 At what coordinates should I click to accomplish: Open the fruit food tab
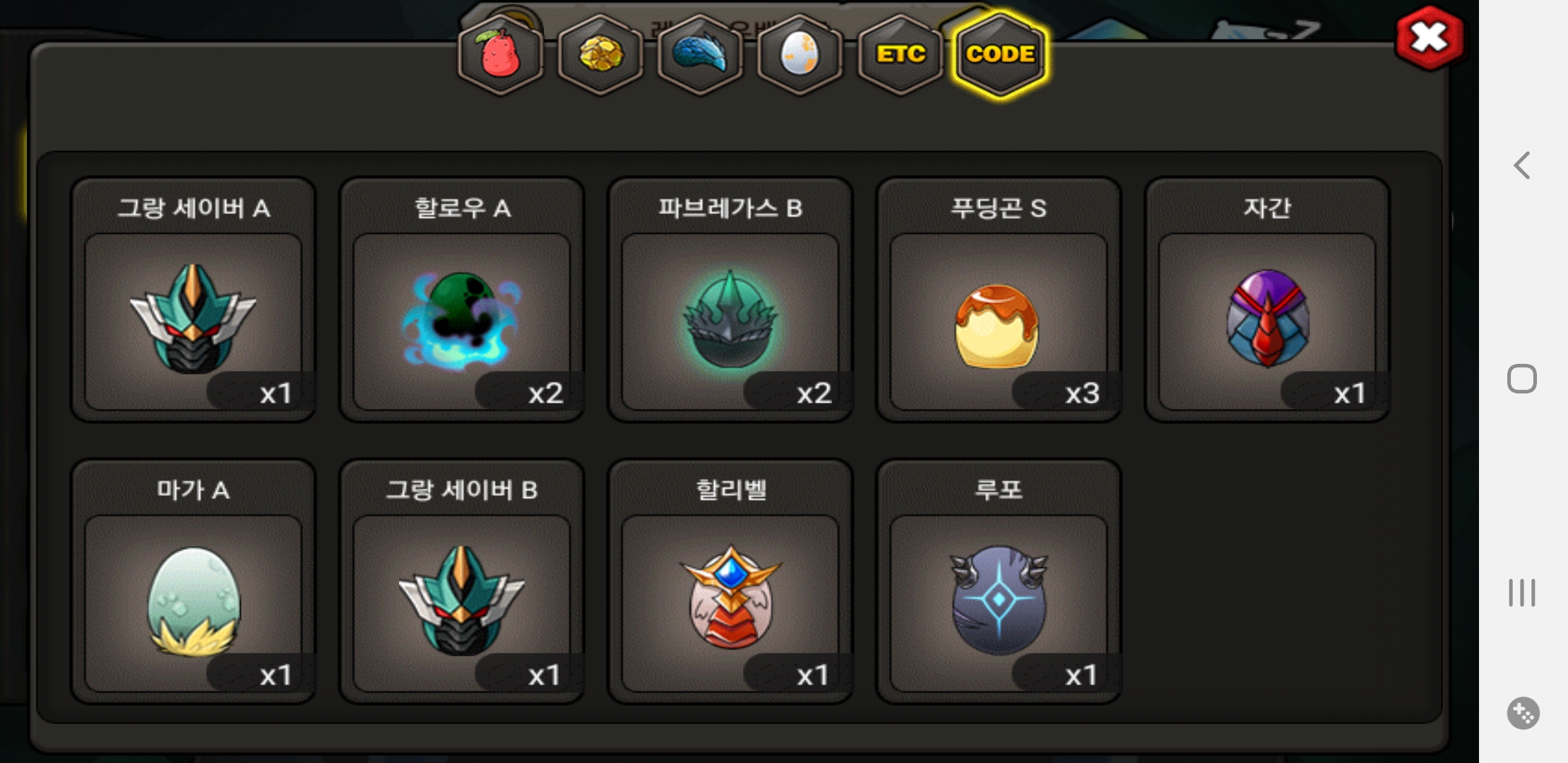[x=501, y=54]
